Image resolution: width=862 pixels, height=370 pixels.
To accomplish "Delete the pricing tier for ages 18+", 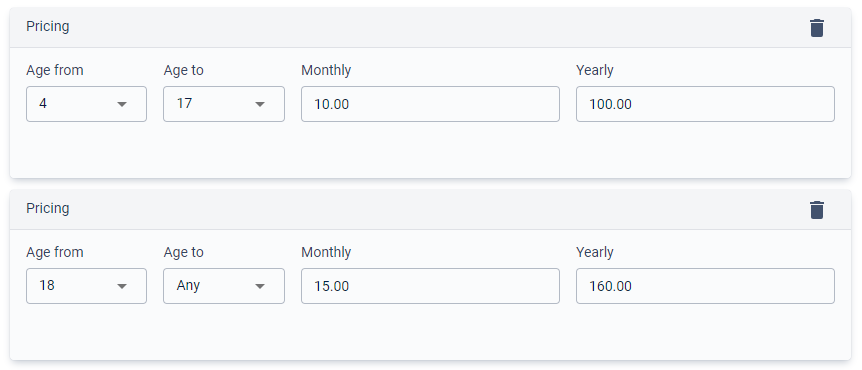I will [817, 210].
